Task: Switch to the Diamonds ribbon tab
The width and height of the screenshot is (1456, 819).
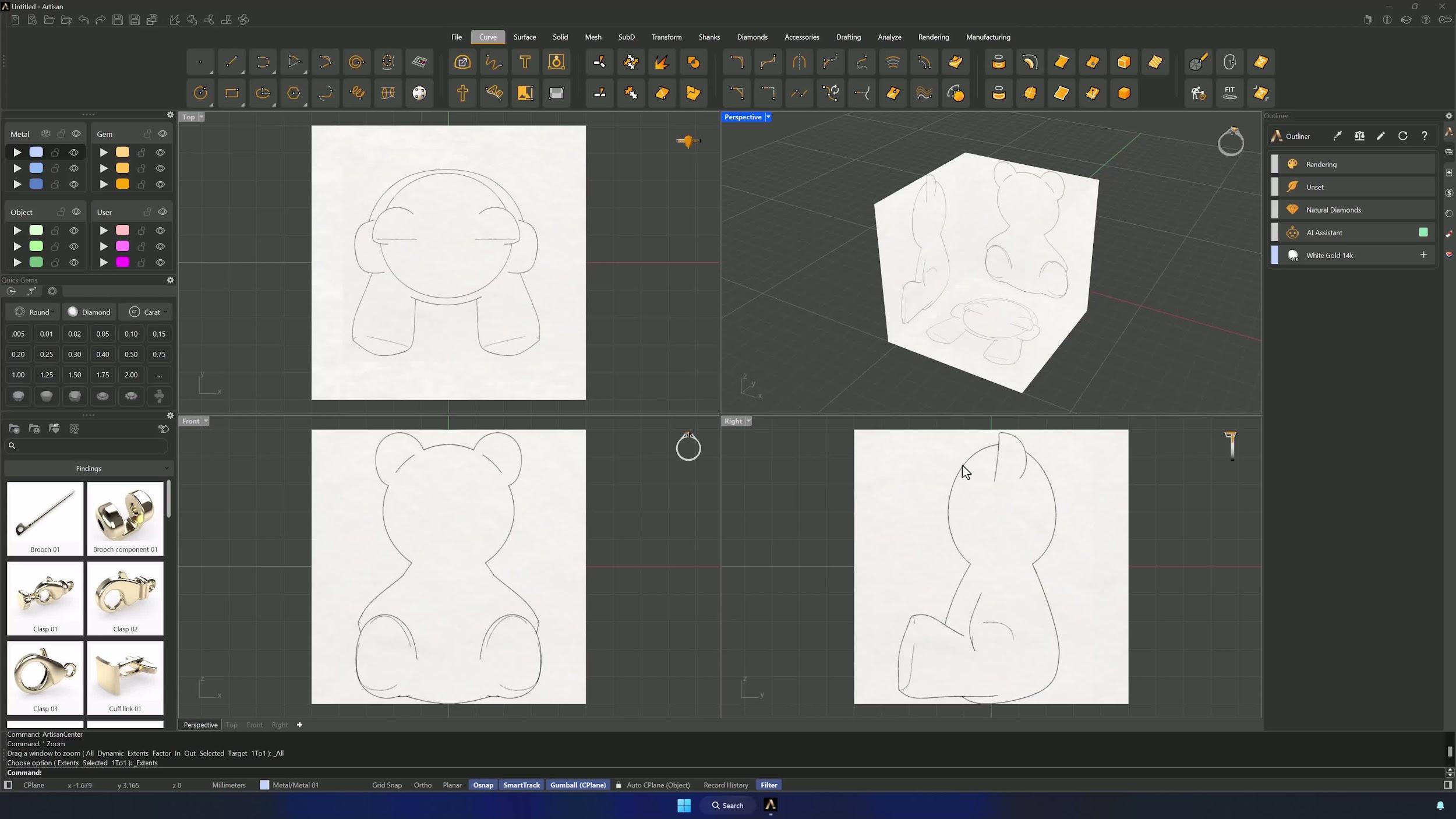Action: [x=752, y=37]
